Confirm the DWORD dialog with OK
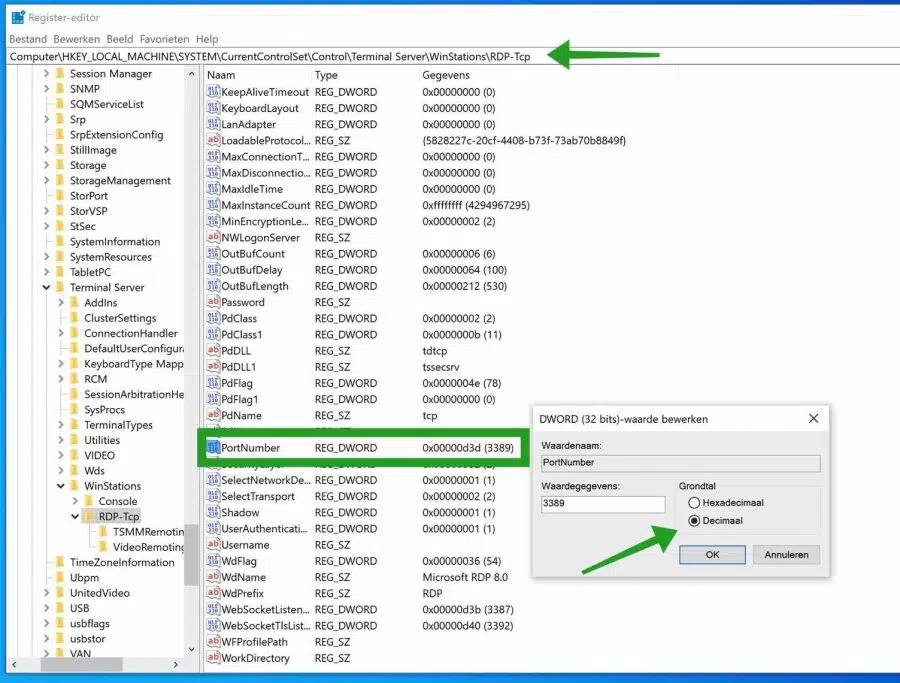900x683 pixels. point(712,554)
